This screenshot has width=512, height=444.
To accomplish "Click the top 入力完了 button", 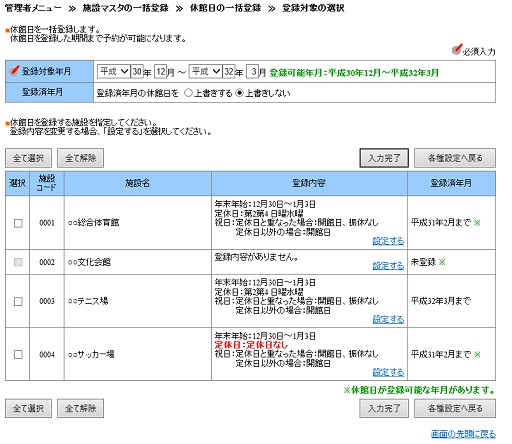I will tap(384, 158).
